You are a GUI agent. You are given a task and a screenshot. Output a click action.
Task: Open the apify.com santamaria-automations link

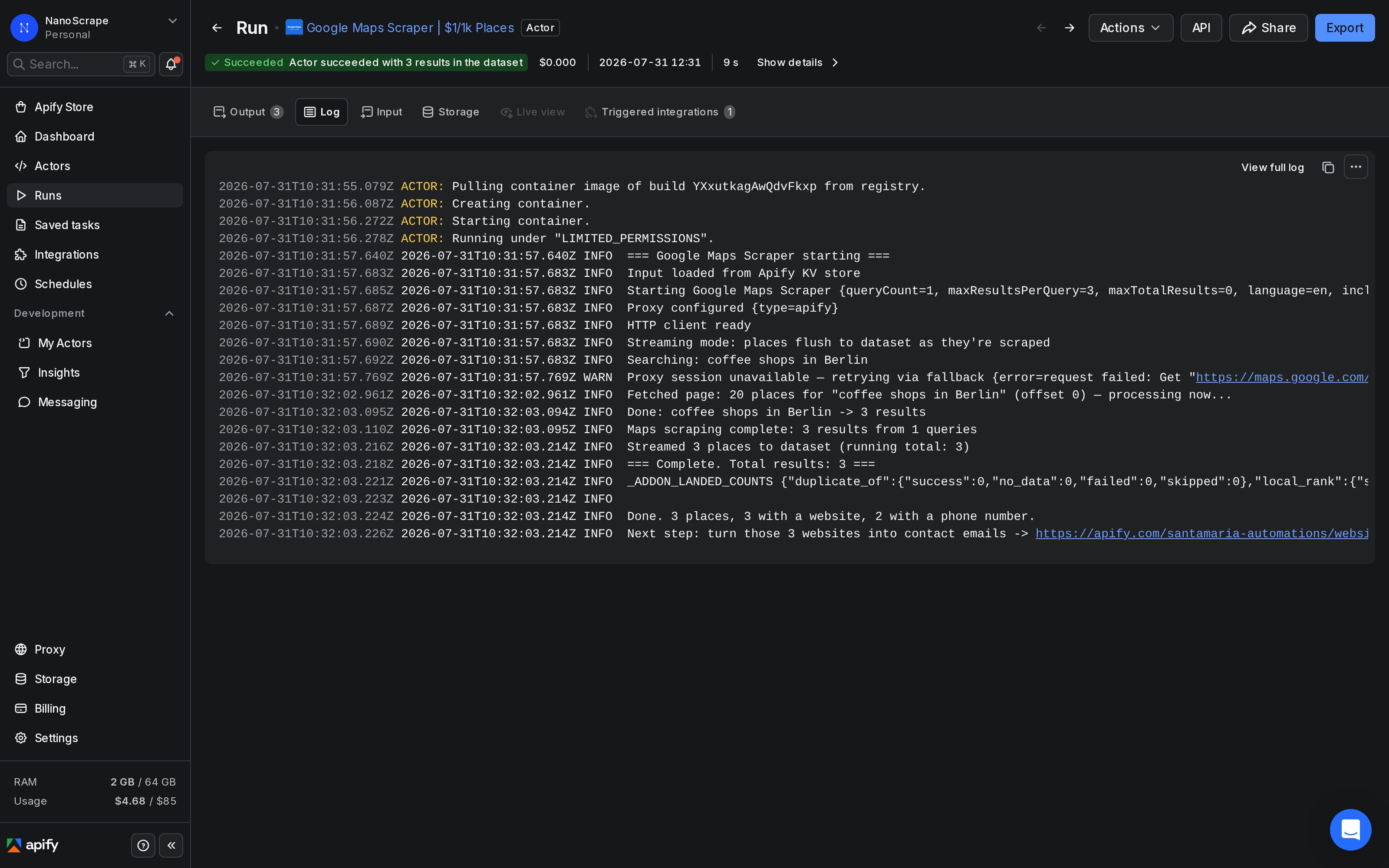(1202, 533)
